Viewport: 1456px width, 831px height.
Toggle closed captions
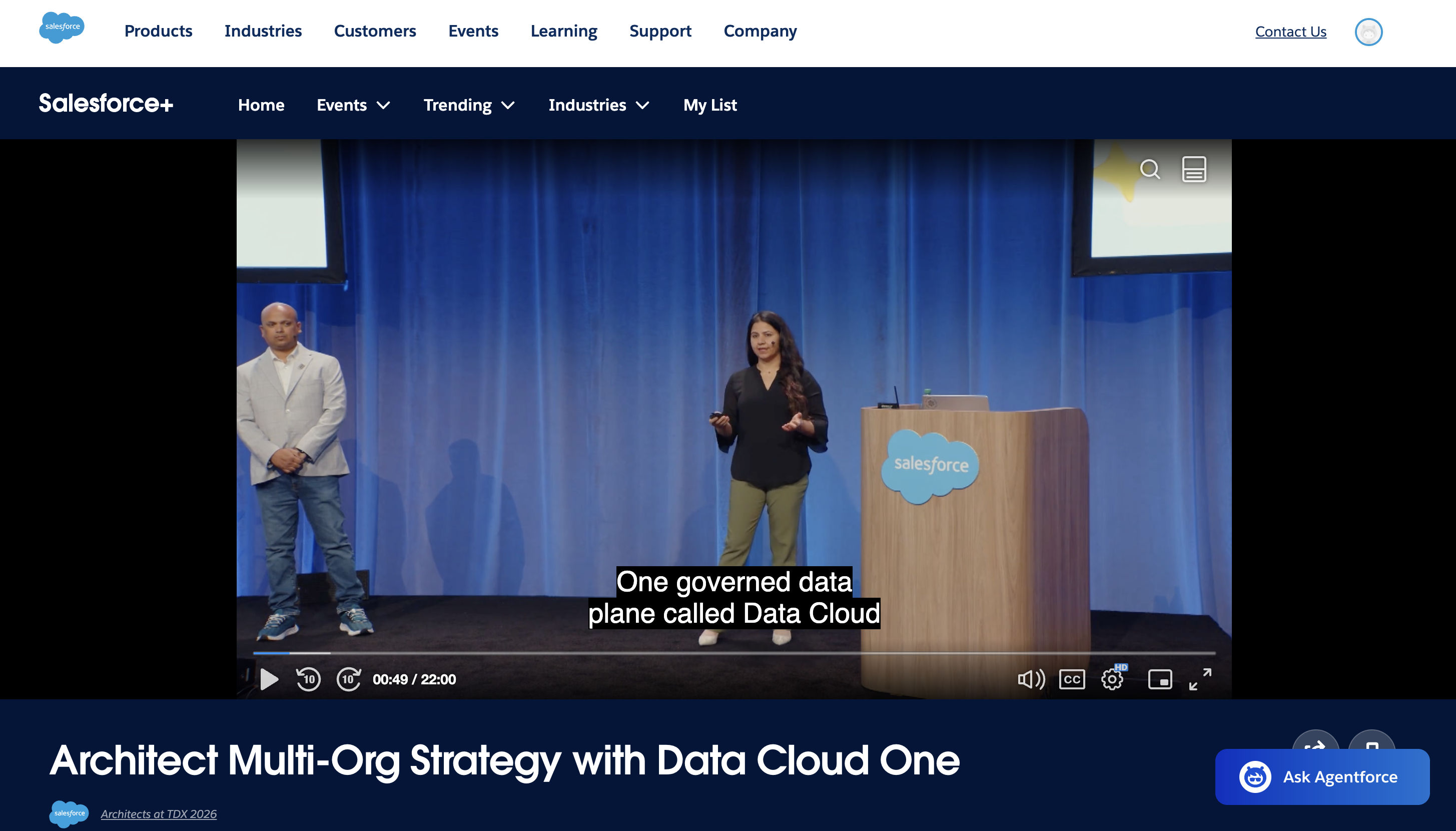[x=1072, y=679]
